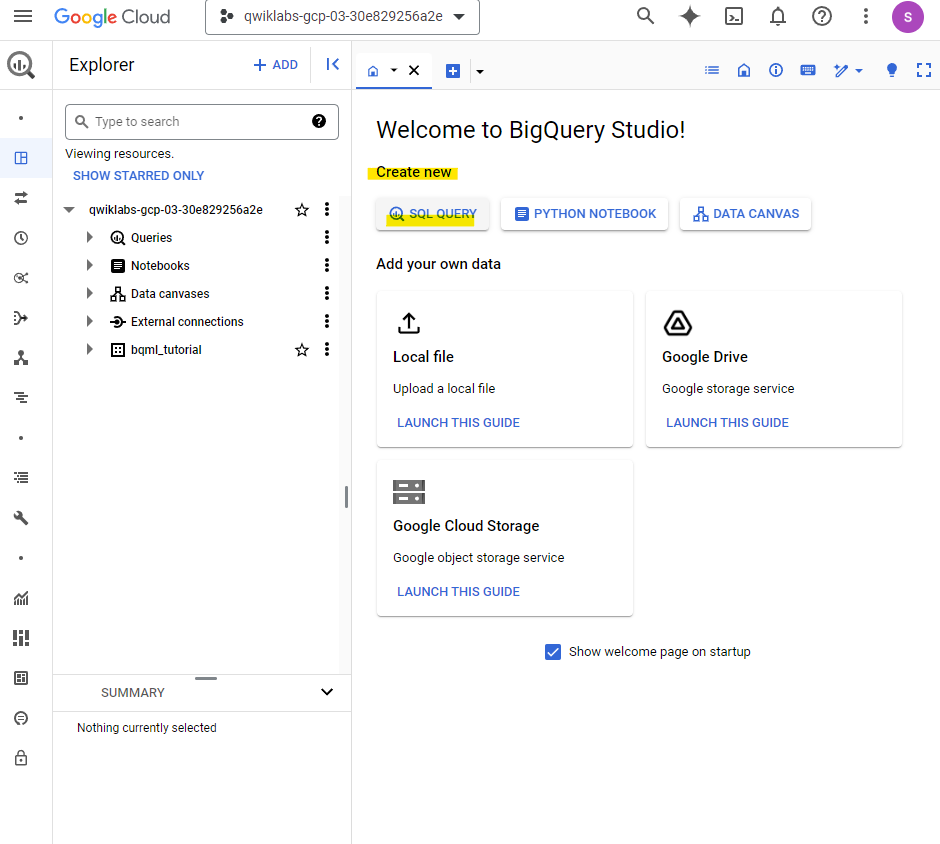The height and width of the screenshot is (844, 940).
Task: Create a new SQL QUERY
Action: tap(432, 214)
